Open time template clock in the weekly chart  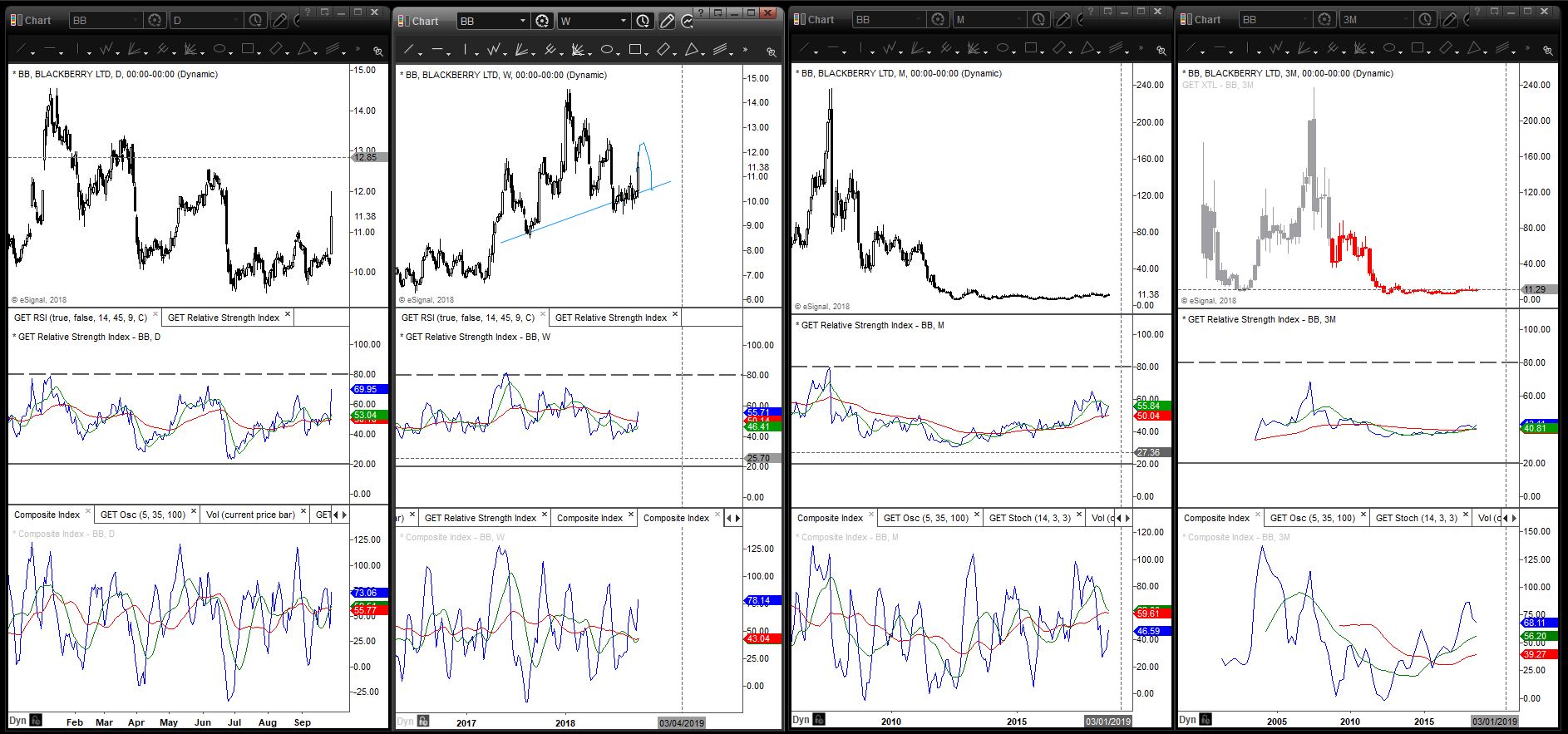tap(643, 21)
